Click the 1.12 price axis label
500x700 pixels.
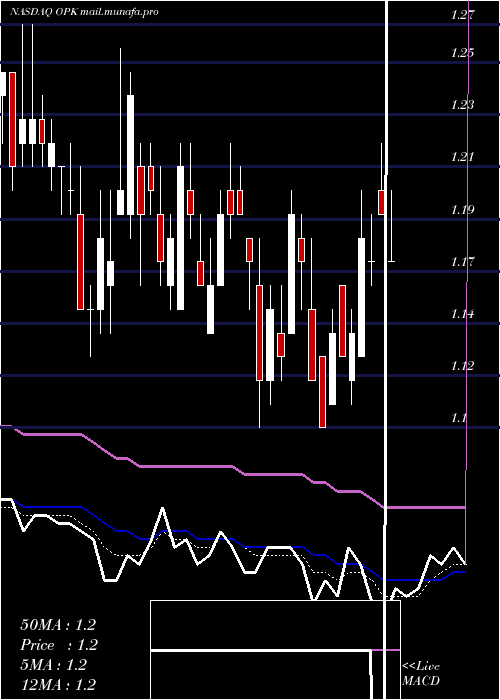coord(463,366)
